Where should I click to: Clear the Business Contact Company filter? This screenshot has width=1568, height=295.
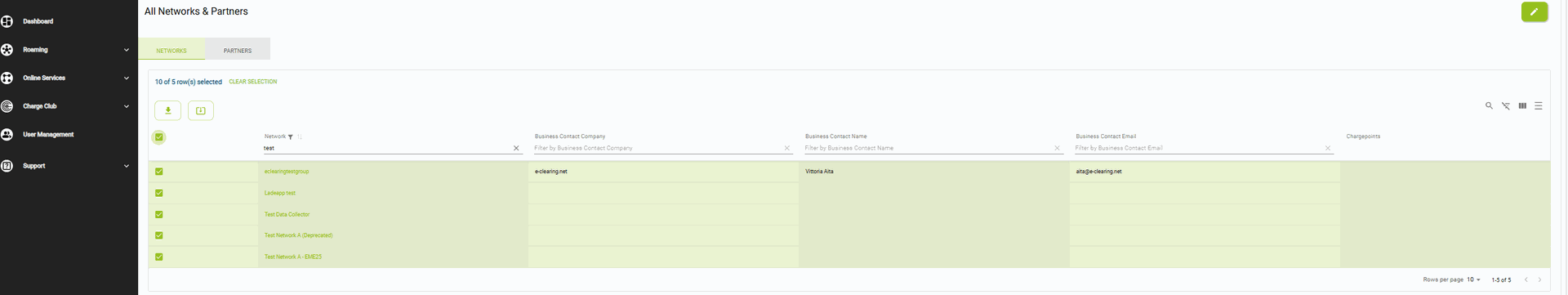(787, 149)
